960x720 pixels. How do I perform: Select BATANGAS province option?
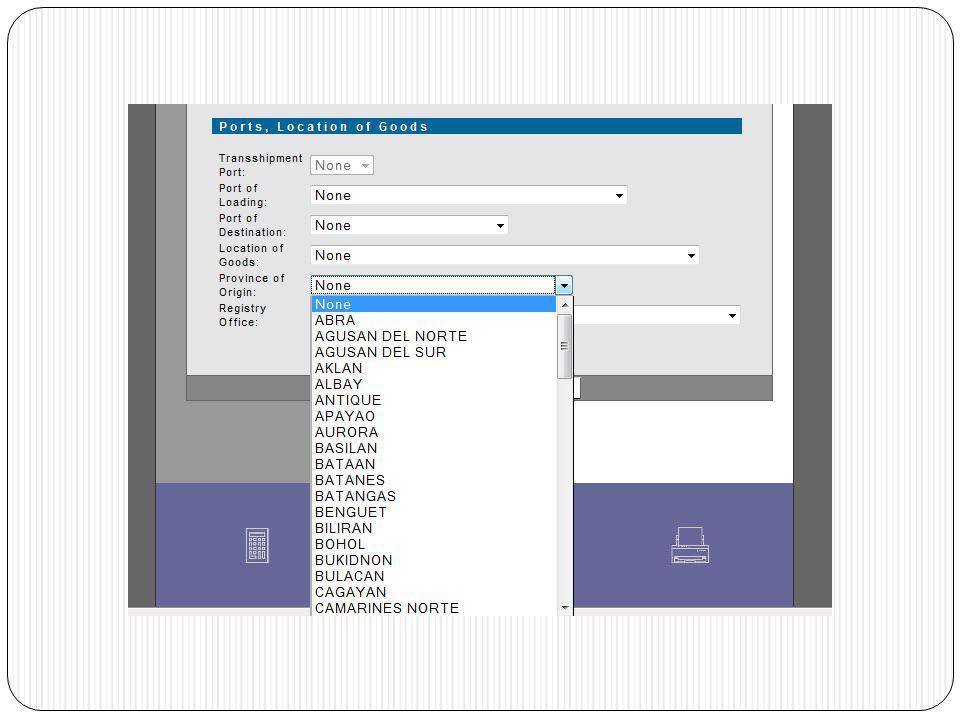point(433,496)
